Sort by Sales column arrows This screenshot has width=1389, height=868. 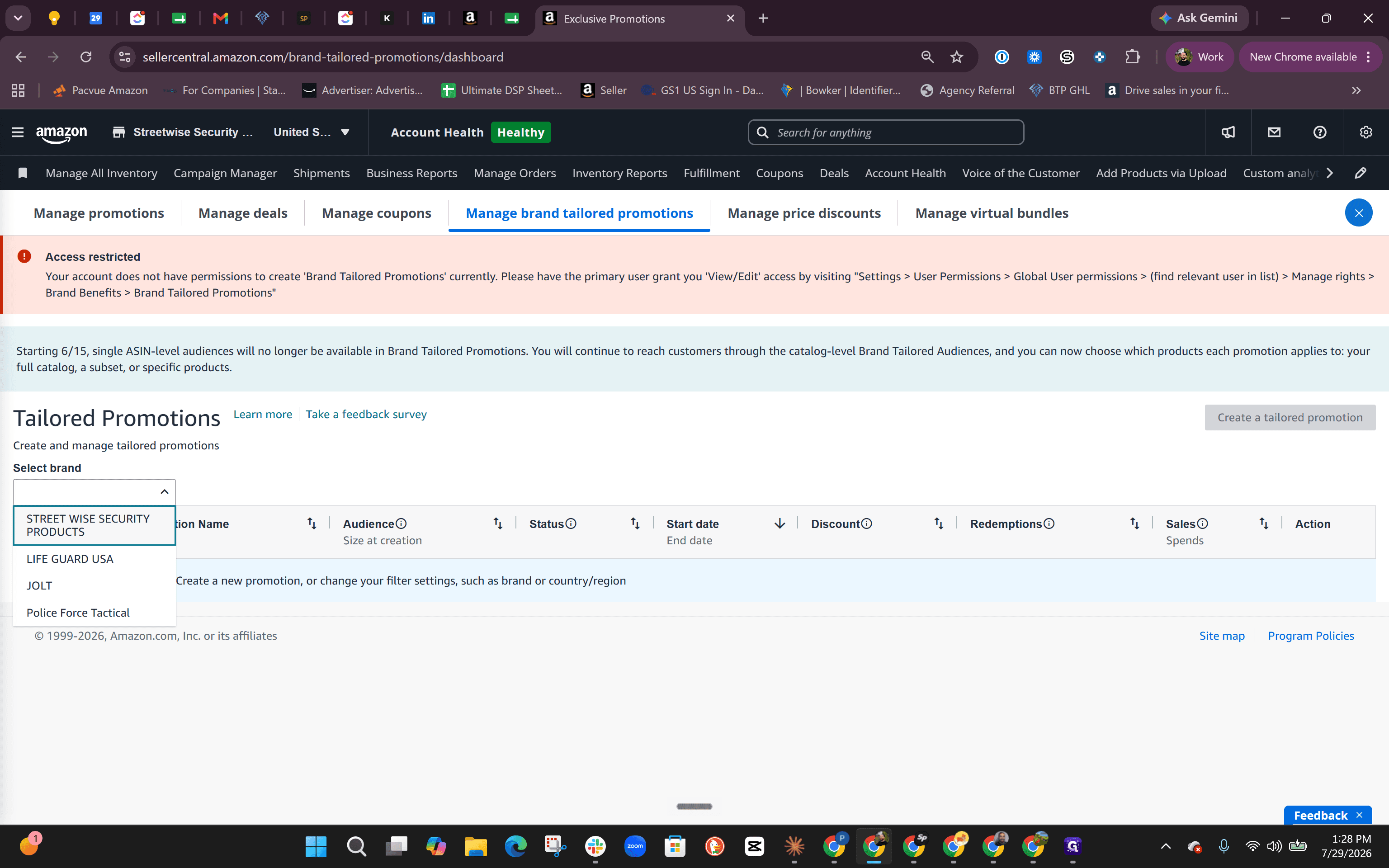(1264, 523)
